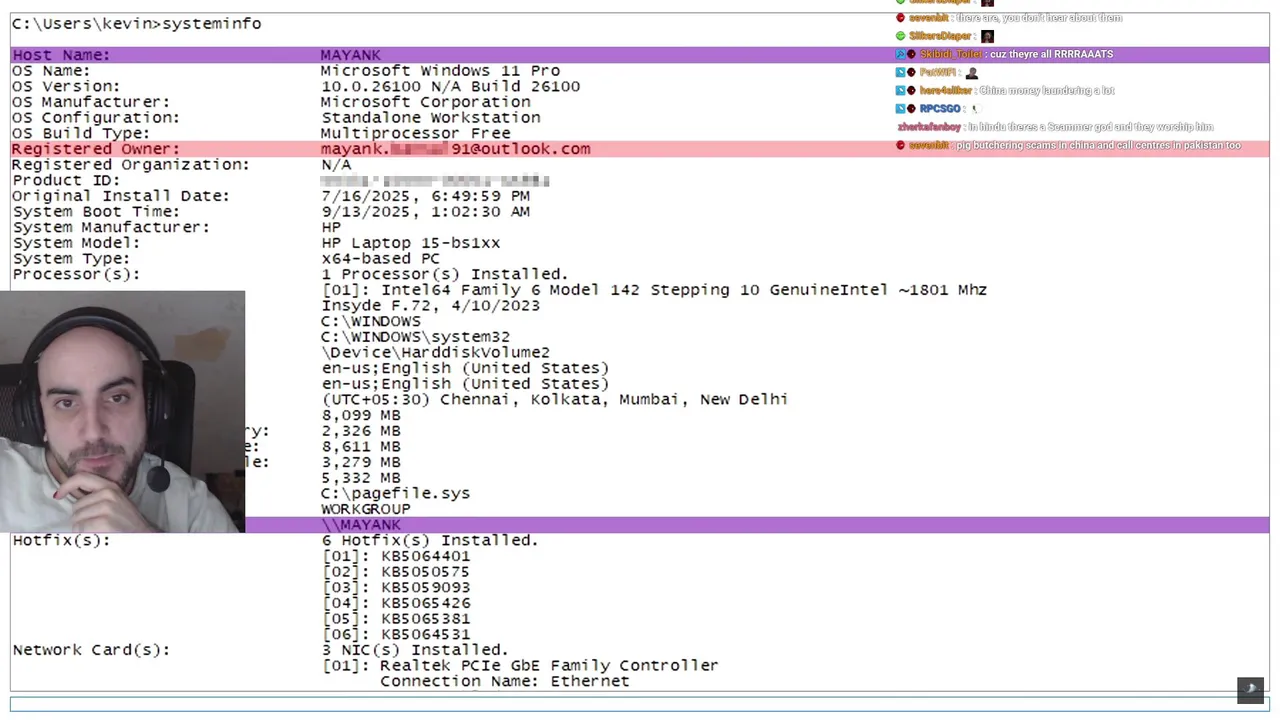Click the blue badge beside here4sliker
Image resolution: width=1280 pixels, height=720 pixels.
pos(900,90)
